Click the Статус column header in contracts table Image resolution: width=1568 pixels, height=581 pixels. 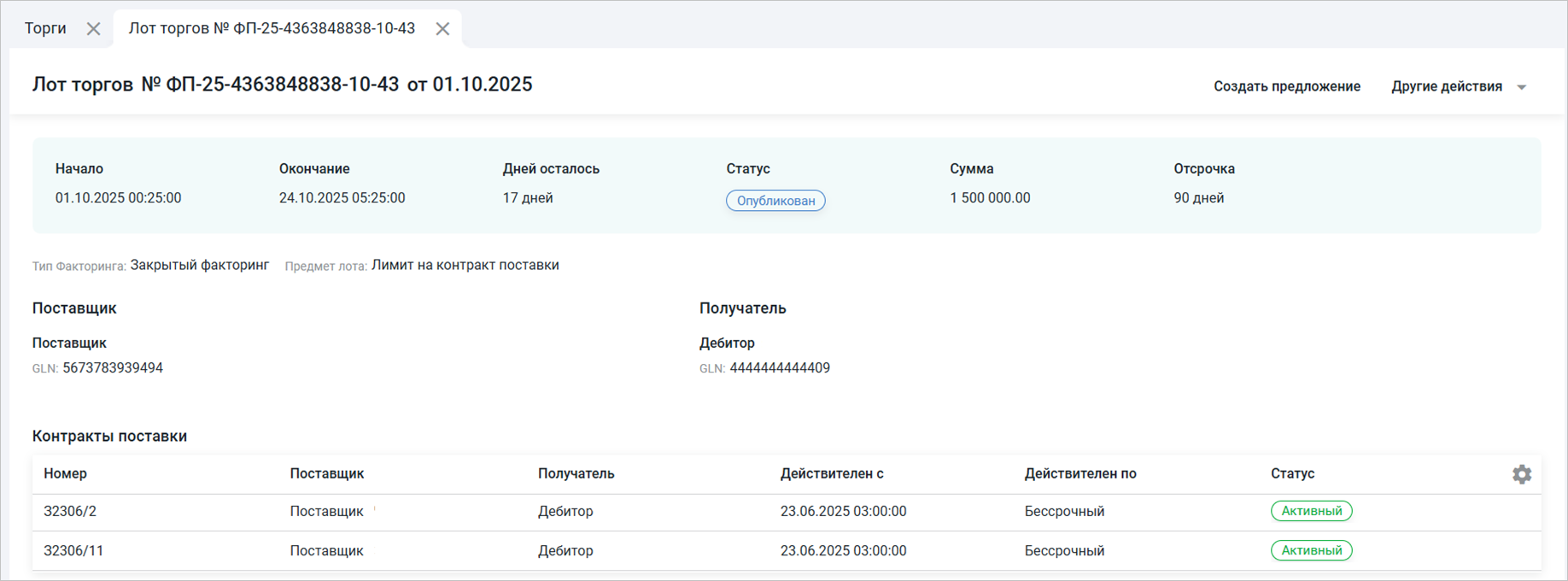pos(1291,473)
